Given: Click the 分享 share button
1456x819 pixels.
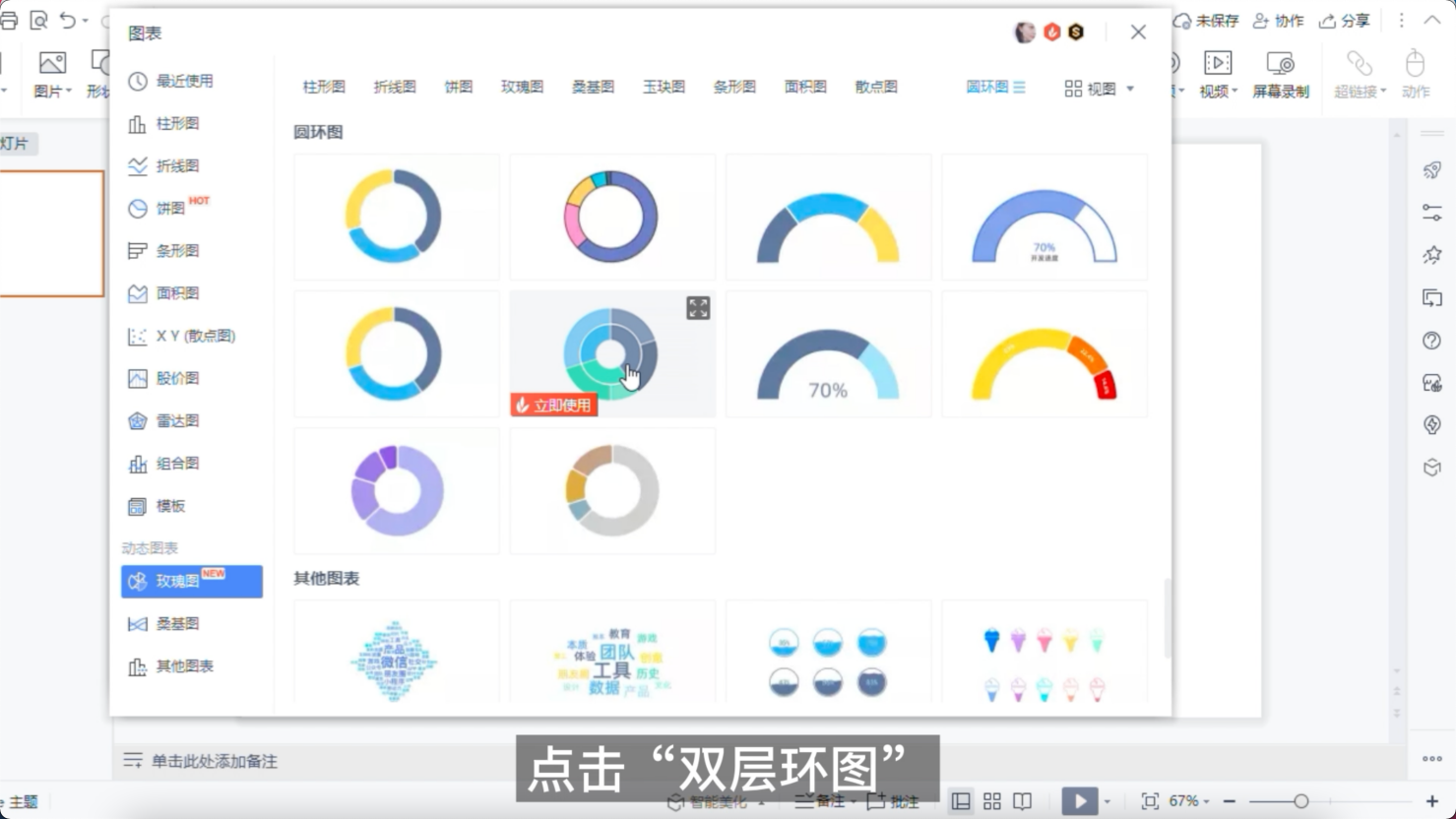Looking at the screenshot, I should tap(1345, 21).
